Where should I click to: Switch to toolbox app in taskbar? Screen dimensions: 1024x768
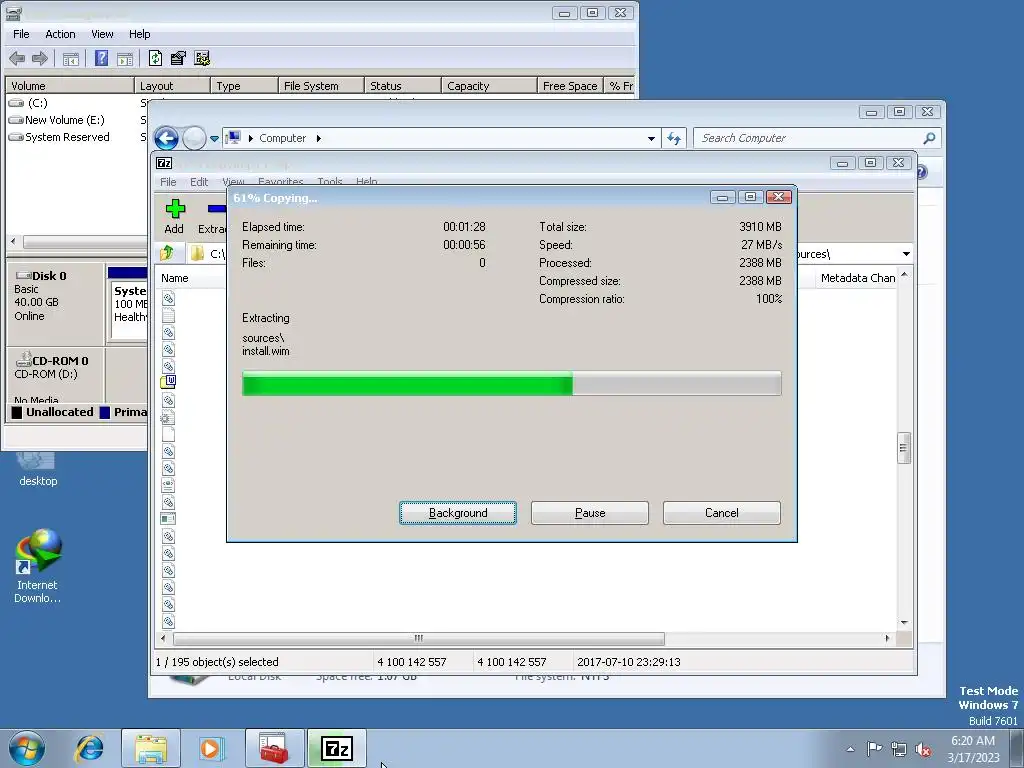(274, 748)
